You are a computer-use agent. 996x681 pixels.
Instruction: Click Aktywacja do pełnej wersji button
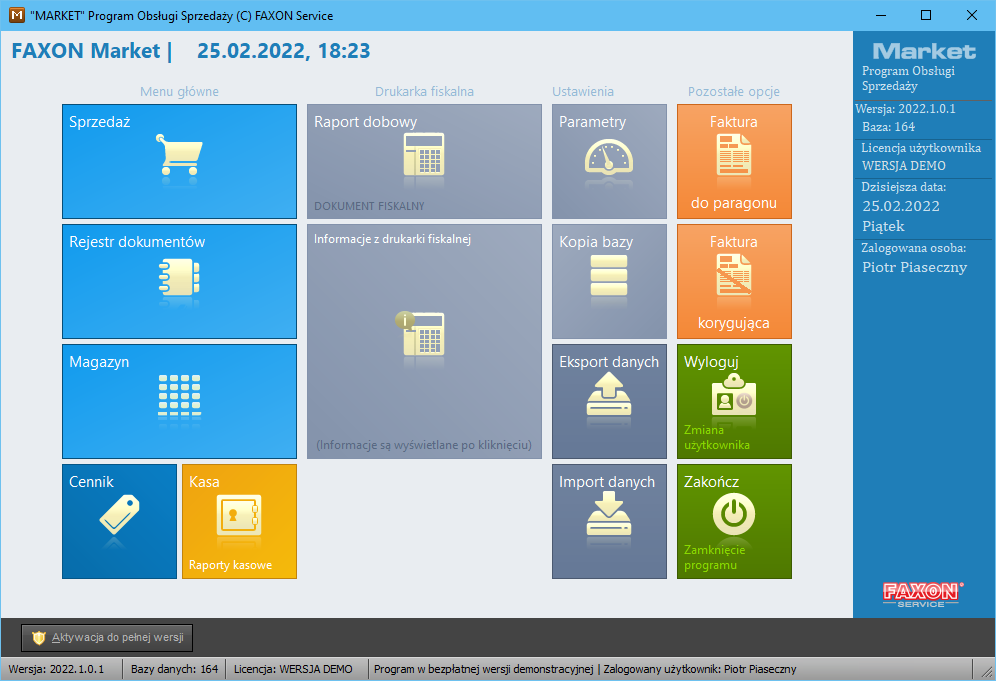[x=107, y=638]
